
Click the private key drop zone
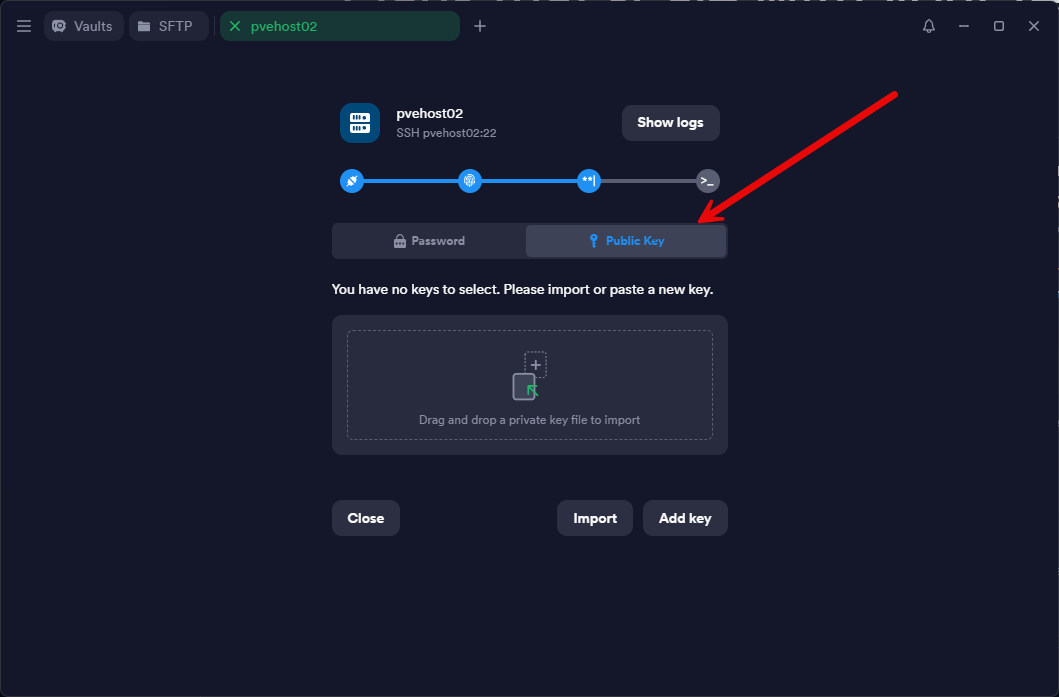click(x=530, y=385)
